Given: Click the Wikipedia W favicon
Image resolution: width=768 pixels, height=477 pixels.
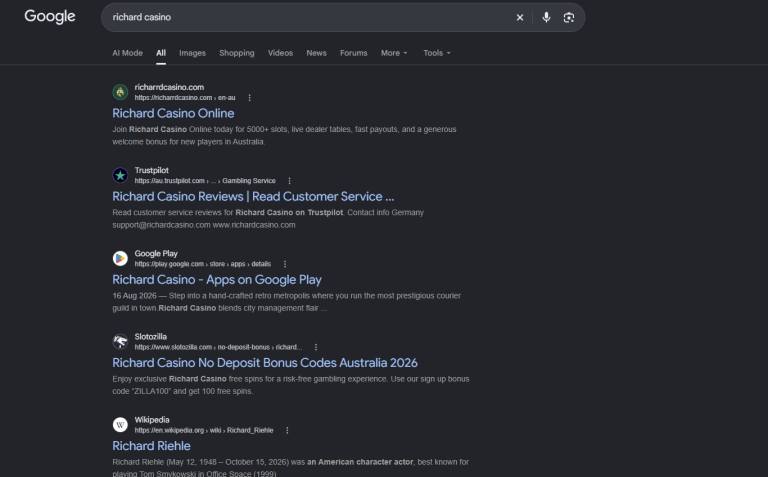Looking at the screenshot, I should (120, 425).
